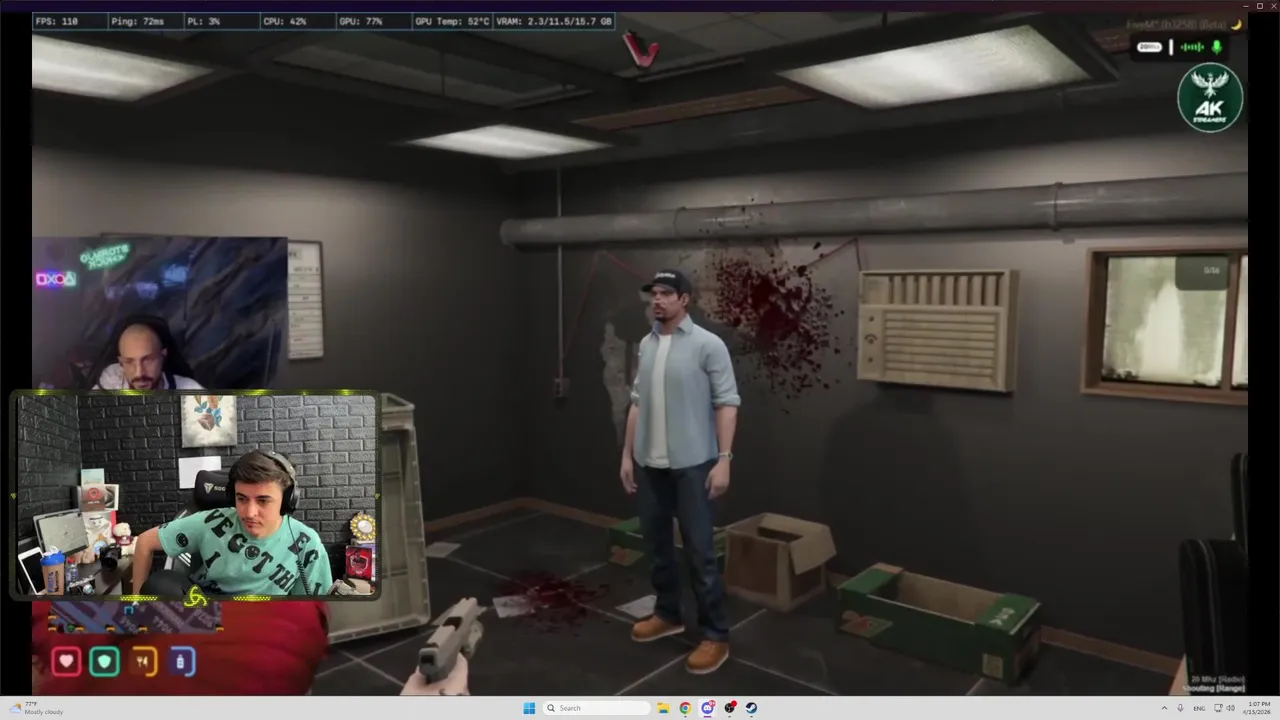Image resolution: width=1280 pixels, height=720 pixels.
Task: Click the green microphone voice indicator
Action: [x=1217, y=47]
